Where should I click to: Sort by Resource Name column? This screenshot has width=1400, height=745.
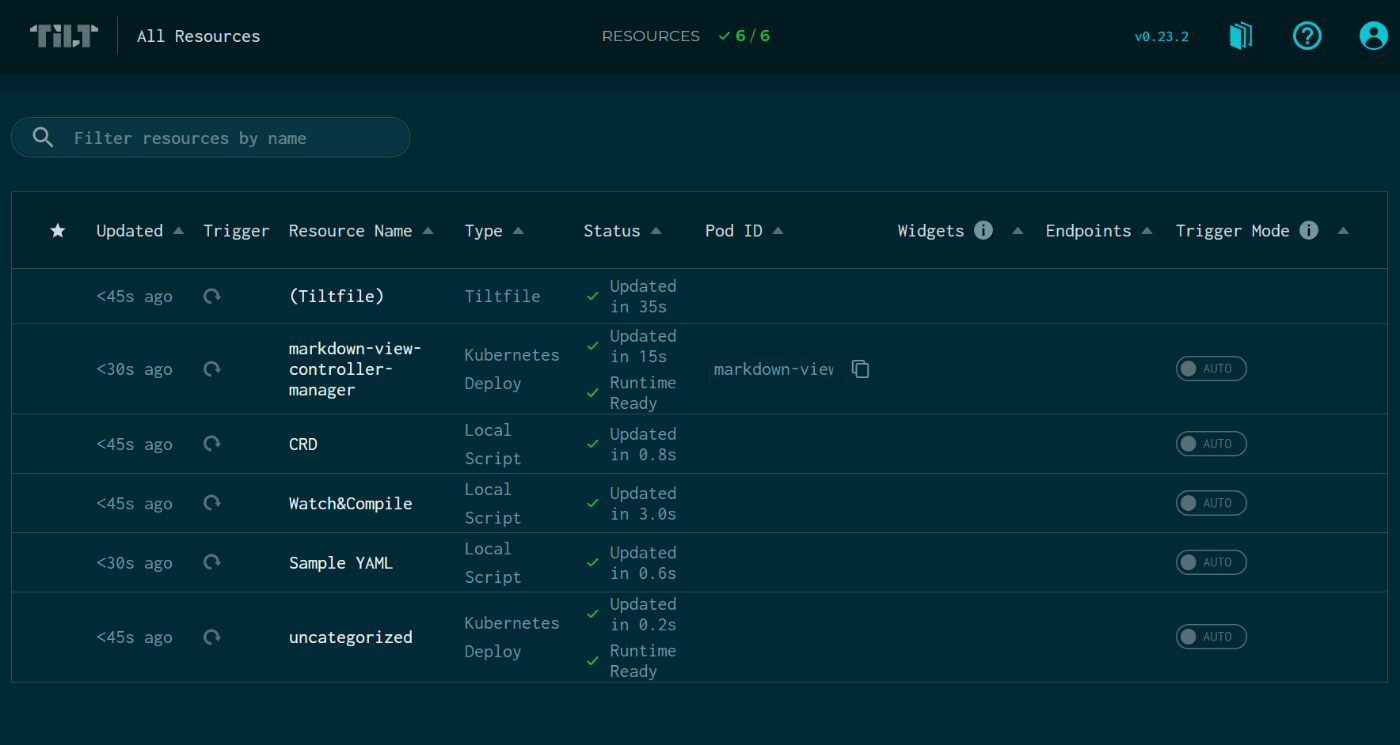361,231
